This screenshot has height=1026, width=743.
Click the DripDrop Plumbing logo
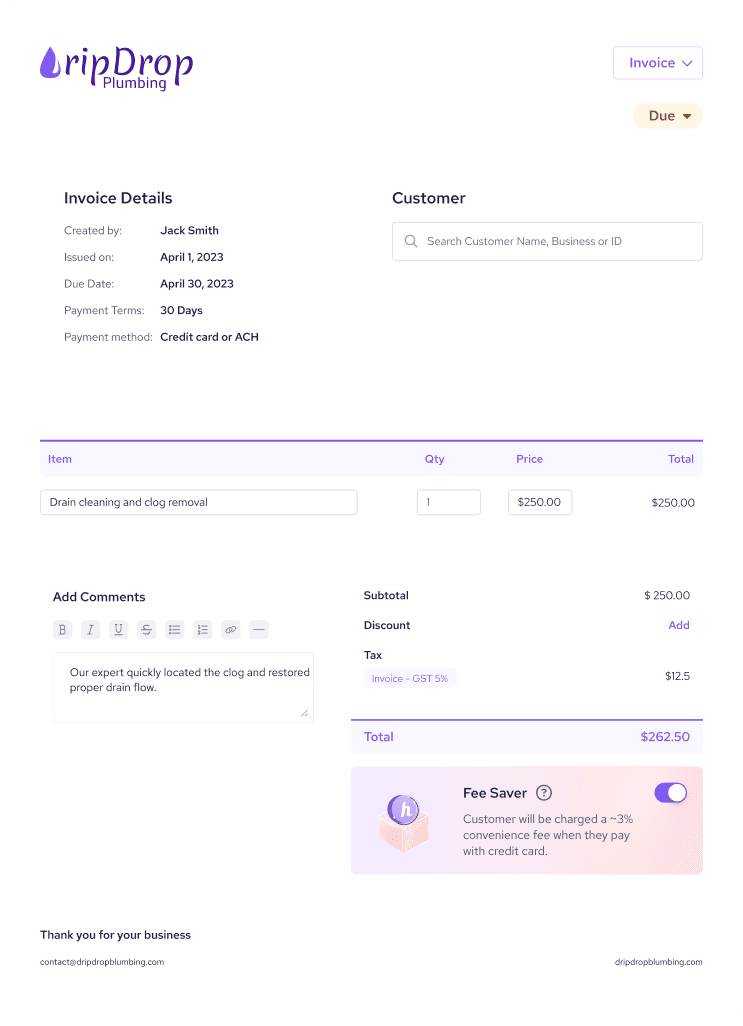pyautogui.click(x=116, y=67)
